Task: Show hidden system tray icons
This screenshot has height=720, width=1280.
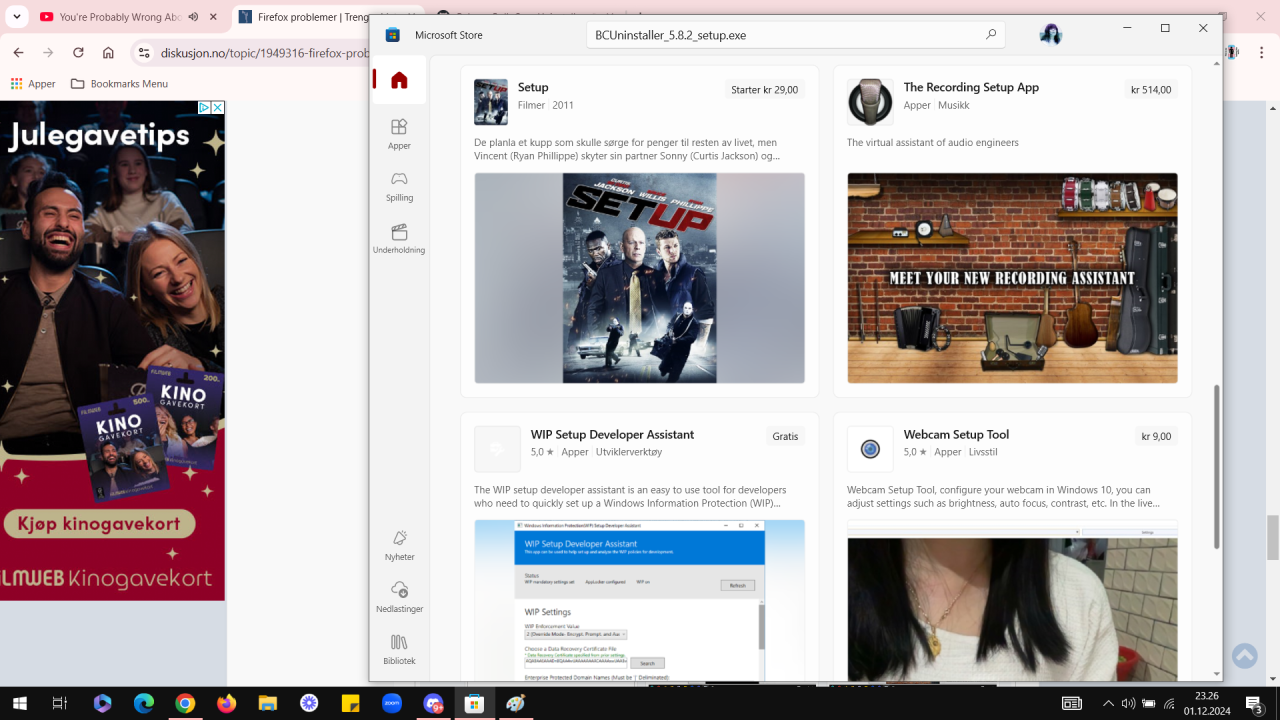Action: [x=1107, y=704]
